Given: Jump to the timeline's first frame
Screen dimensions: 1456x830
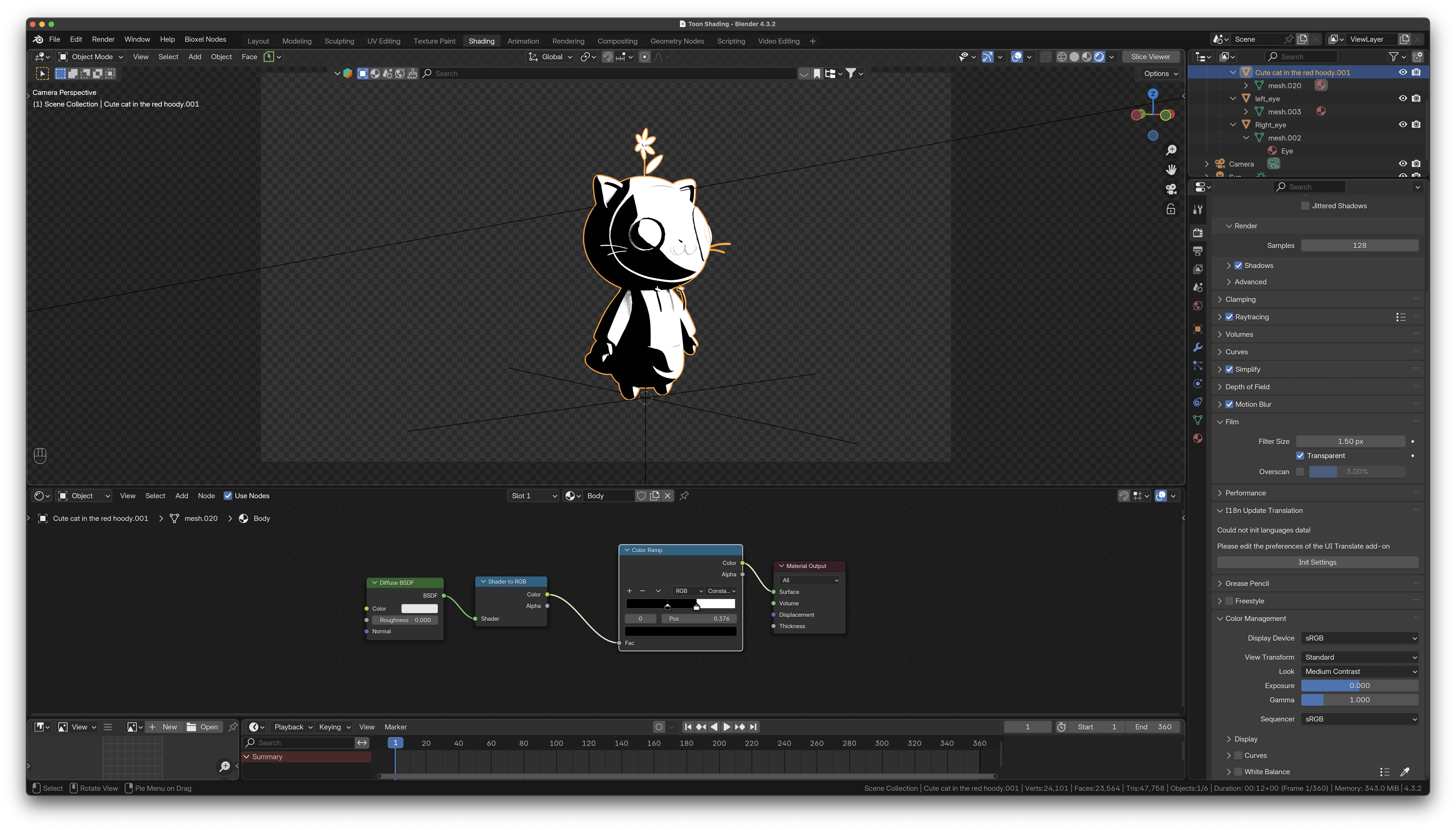Looking at the screenshot, I should tap(688, 727).
